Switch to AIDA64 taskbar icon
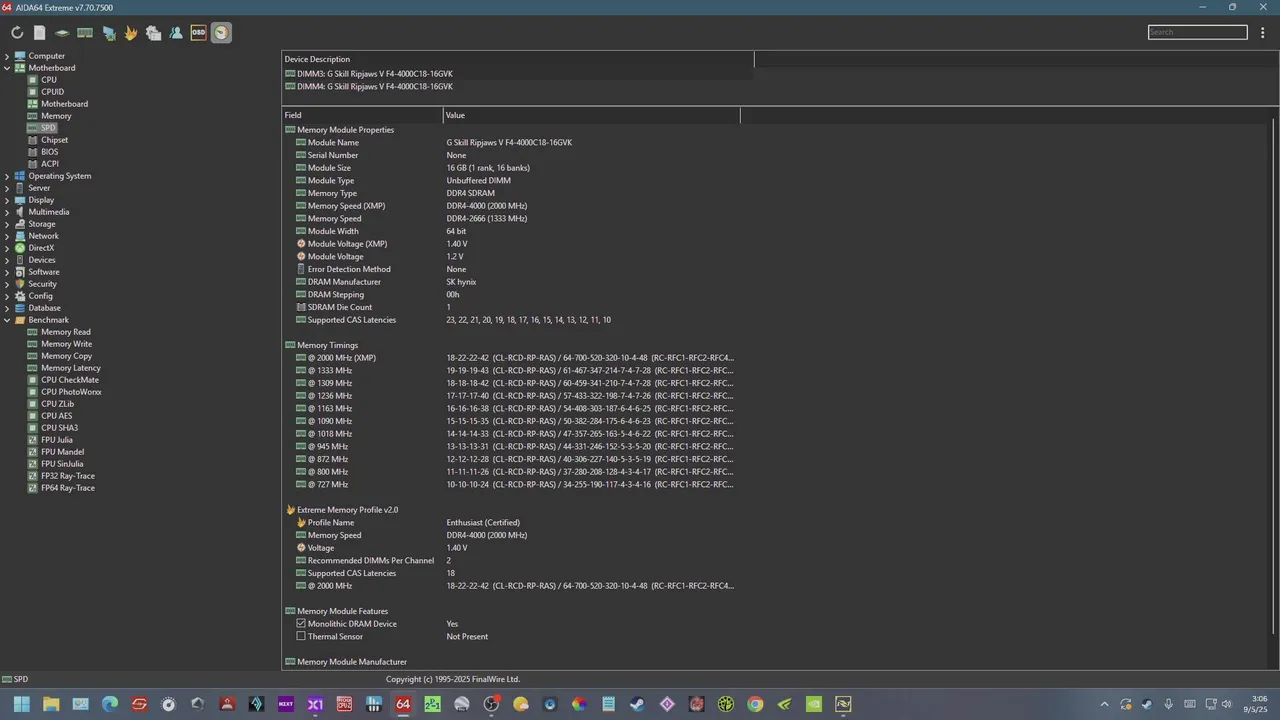1280x720 pixels. [x=403, y=704]
